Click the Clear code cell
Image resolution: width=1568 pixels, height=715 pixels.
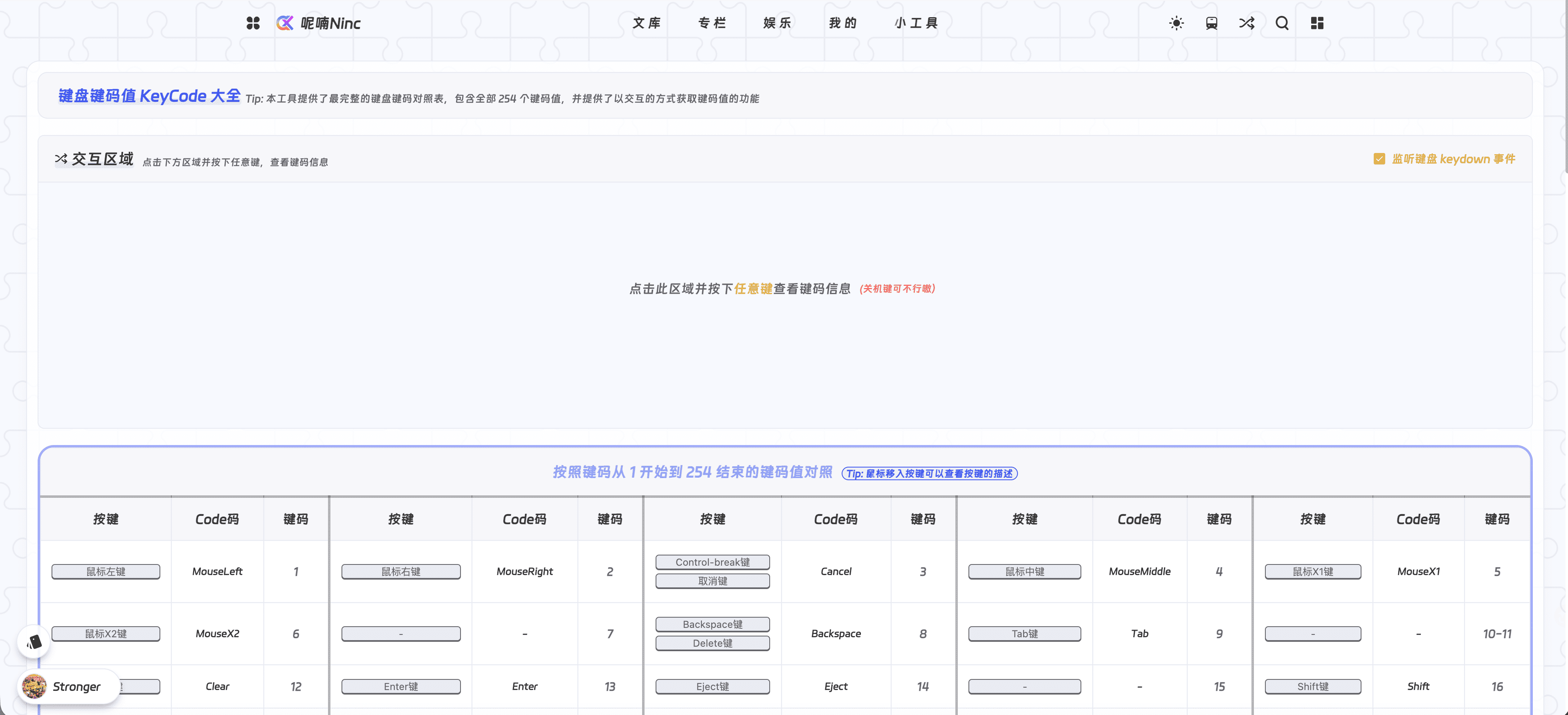217,686
